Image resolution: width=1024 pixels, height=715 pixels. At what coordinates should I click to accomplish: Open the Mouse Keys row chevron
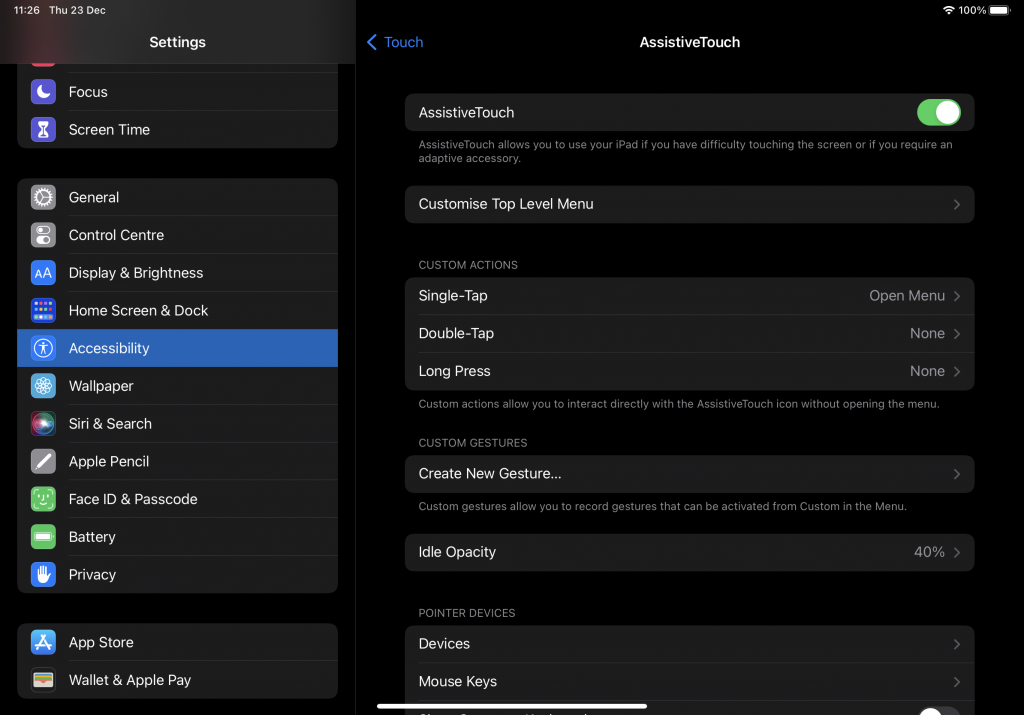pyautogui.click(x=957, y=682)
